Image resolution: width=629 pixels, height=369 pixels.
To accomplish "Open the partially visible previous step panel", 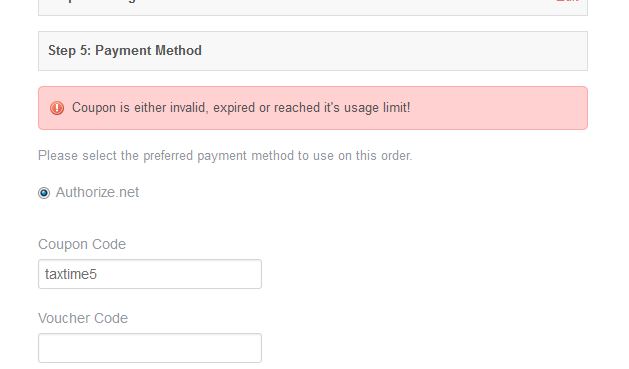I will click(313, 8).
